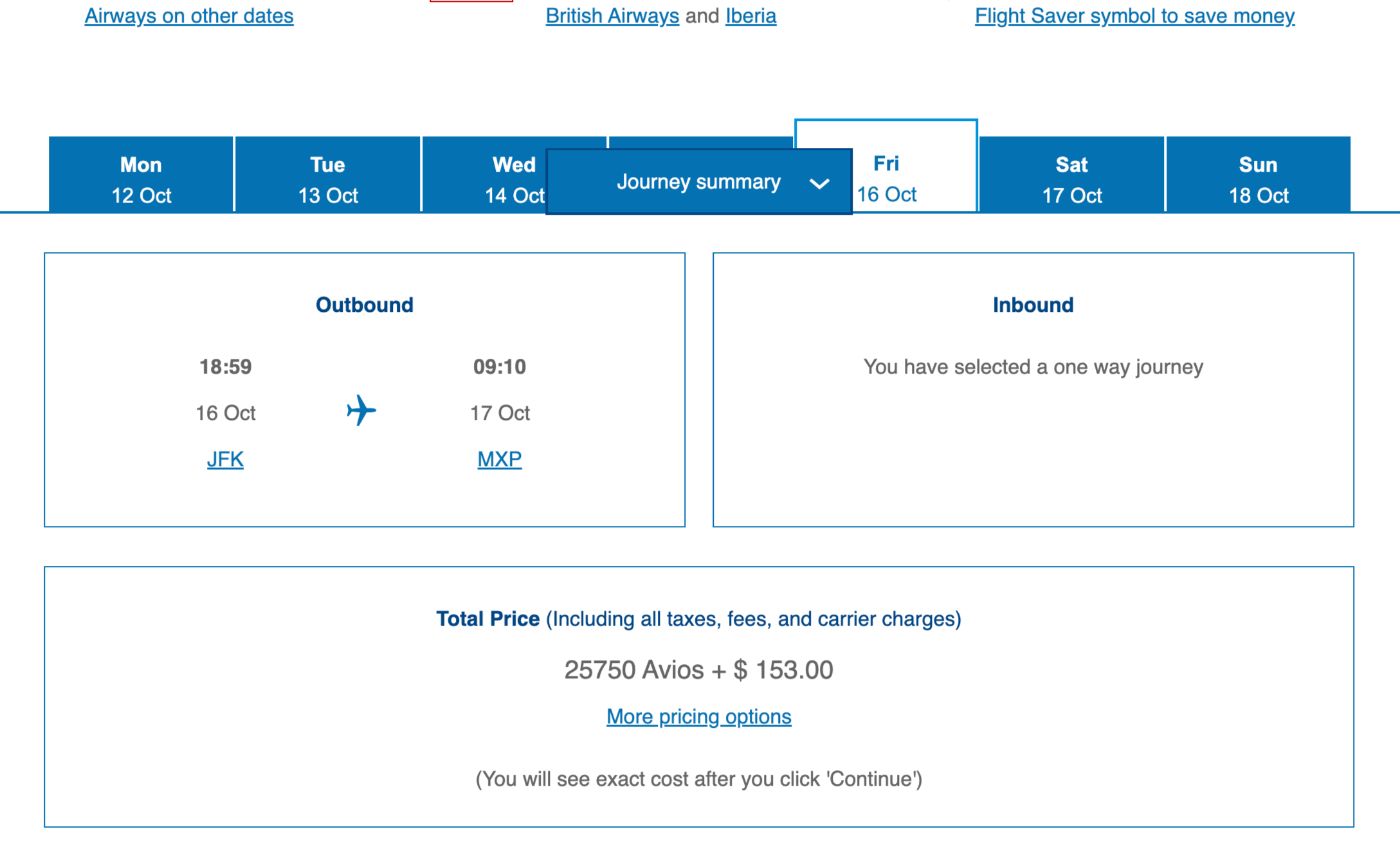Expand the Journey summary dropdown

click(698, 182)
